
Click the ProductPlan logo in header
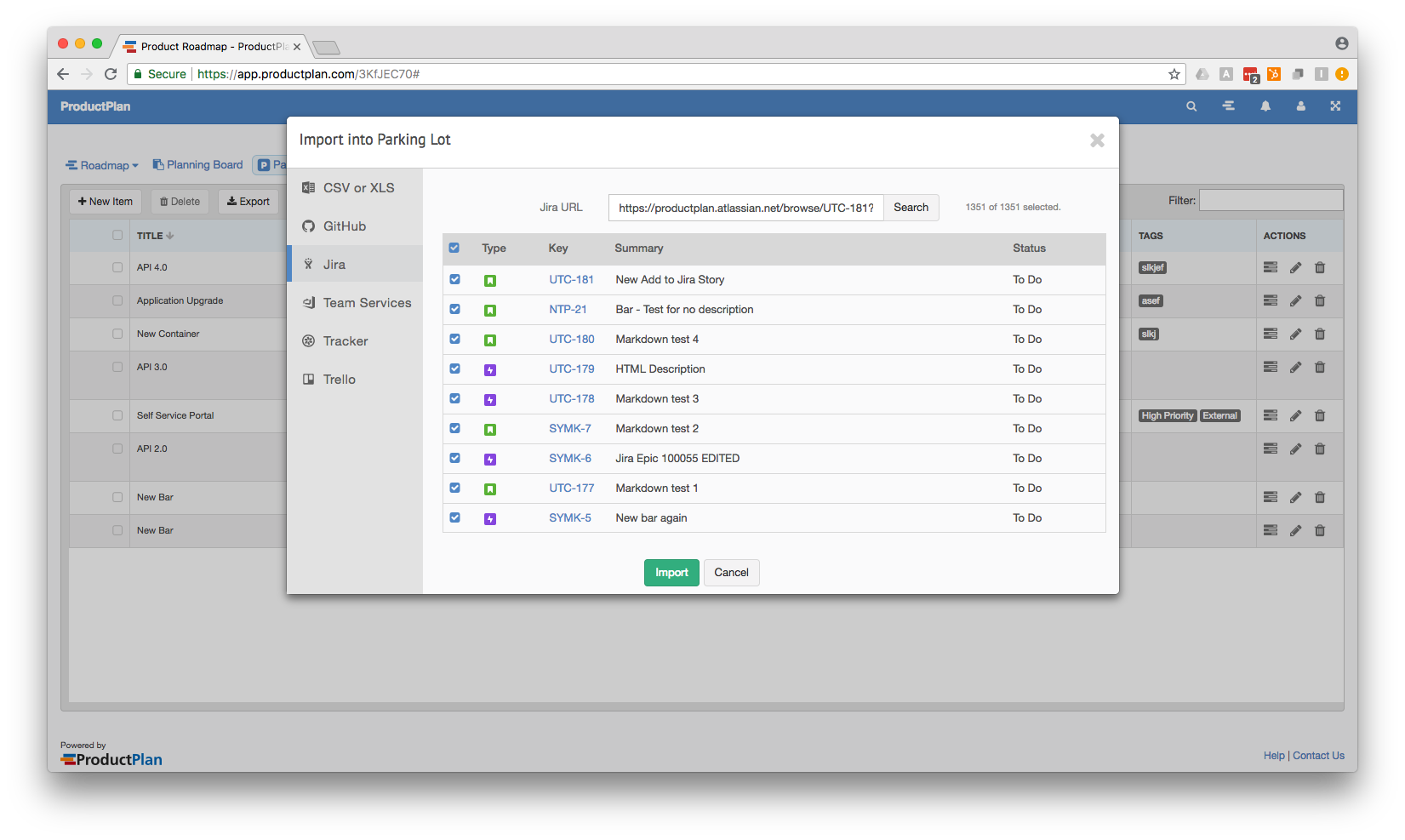click(x=95, y=106)
